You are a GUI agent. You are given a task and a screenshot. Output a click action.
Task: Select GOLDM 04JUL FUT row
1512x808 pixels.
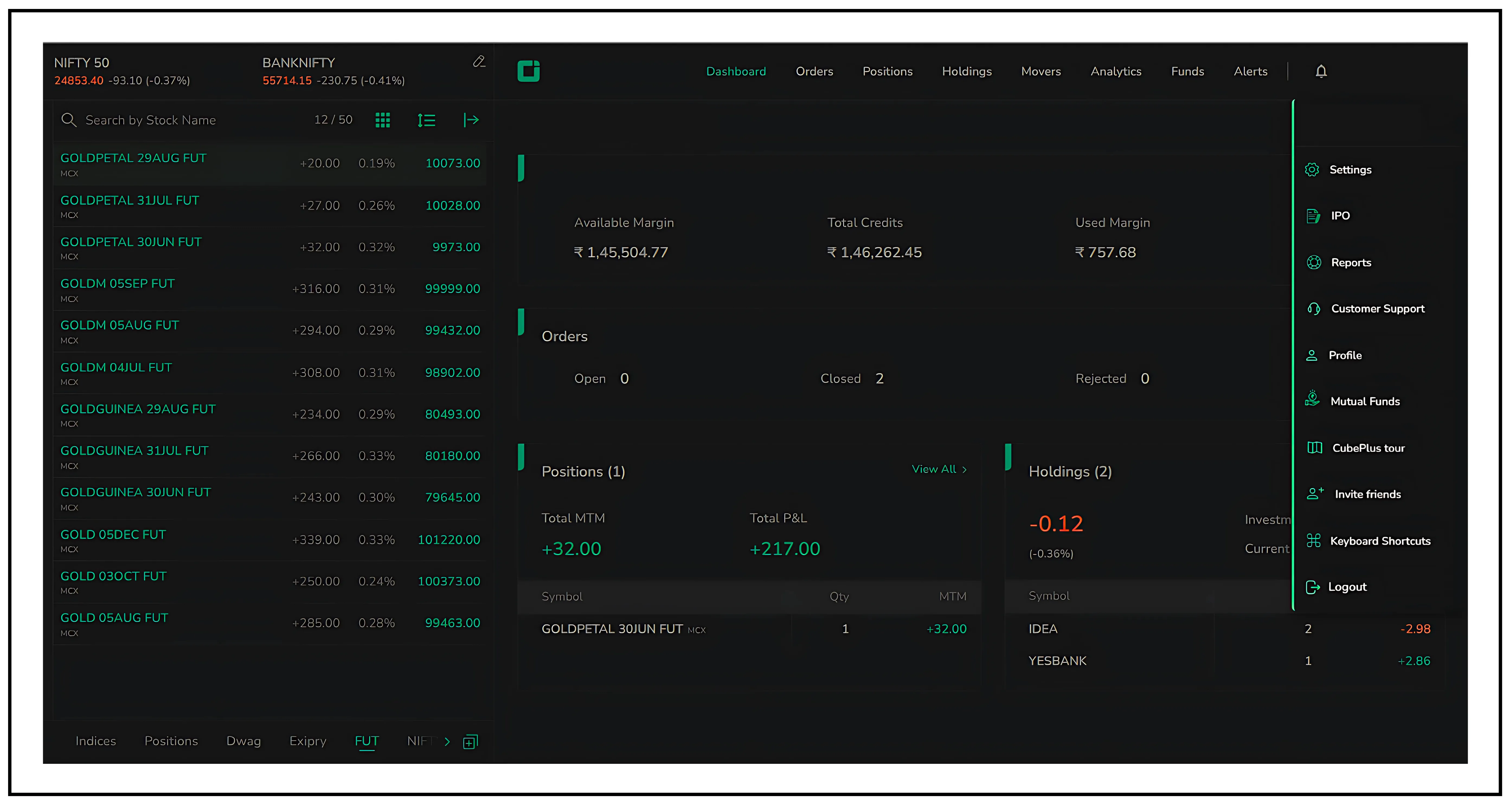tap(269, 373)
